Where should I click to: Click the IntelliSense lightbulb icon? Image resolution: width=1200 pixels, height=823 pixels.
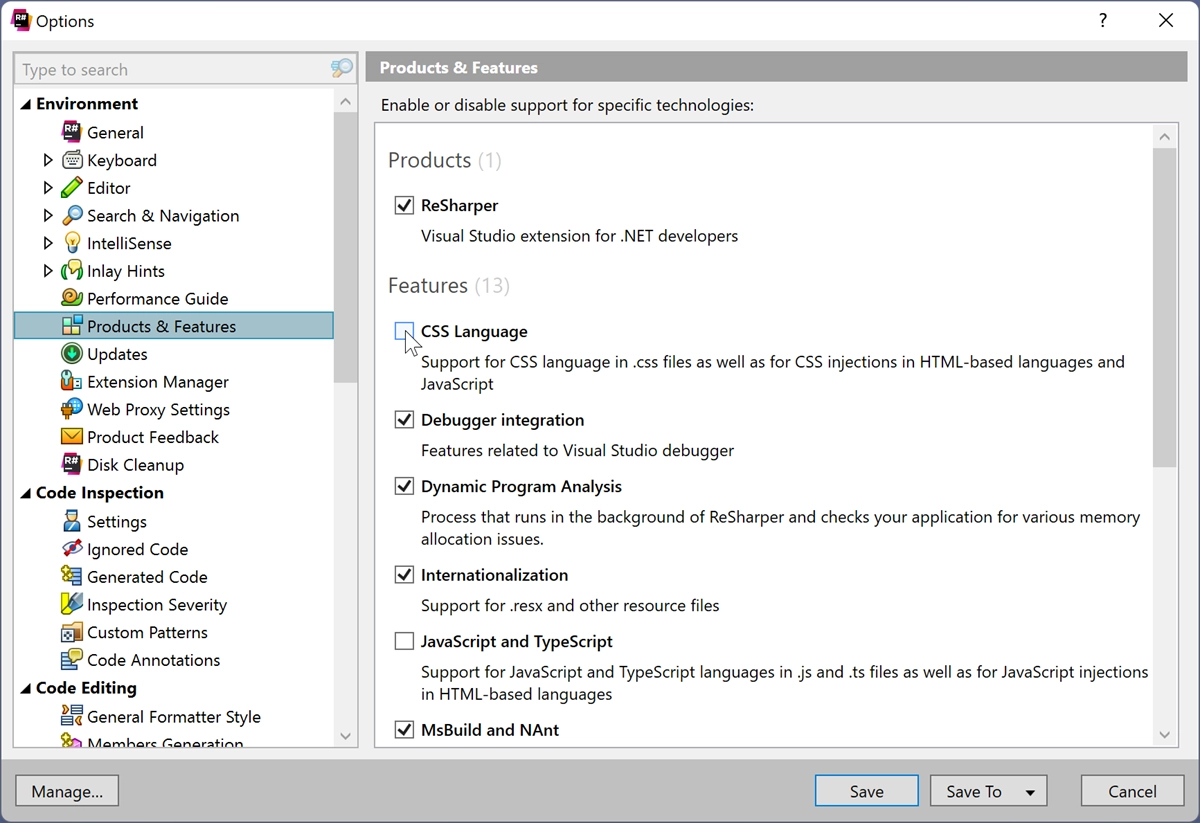72,243
